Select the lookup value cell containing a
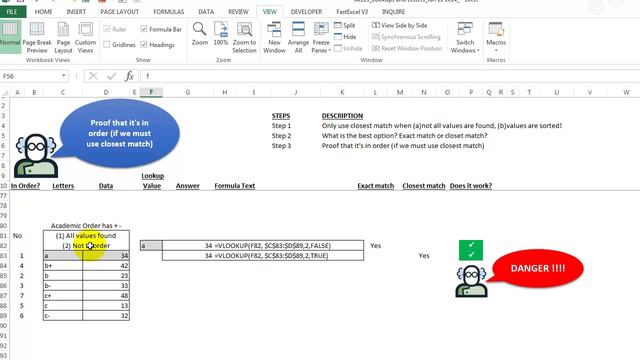Viewport: 640px width, 360px height. [x=151, y=246]
